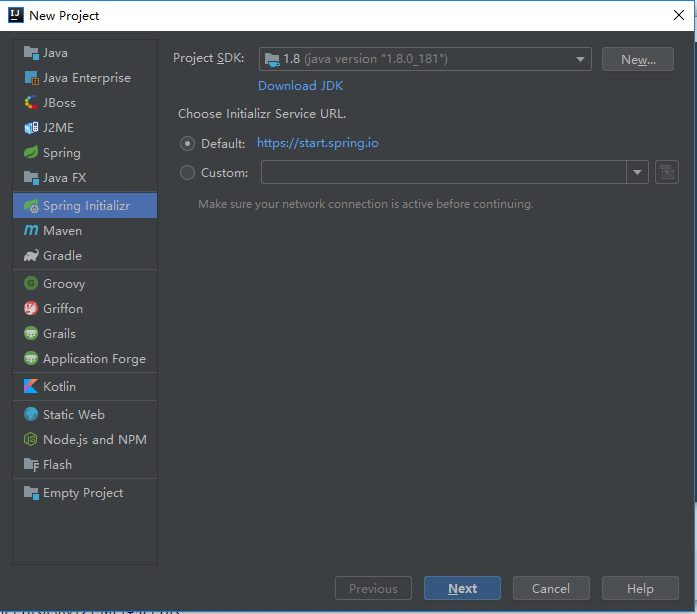Open the https://start.spring.io link

(x=318, y=143)
